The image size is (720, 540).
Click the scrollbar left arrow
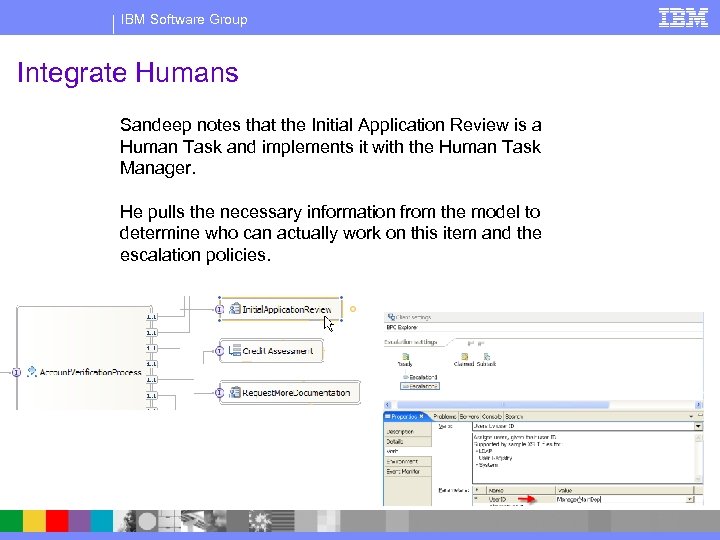(x=388, y=405)
